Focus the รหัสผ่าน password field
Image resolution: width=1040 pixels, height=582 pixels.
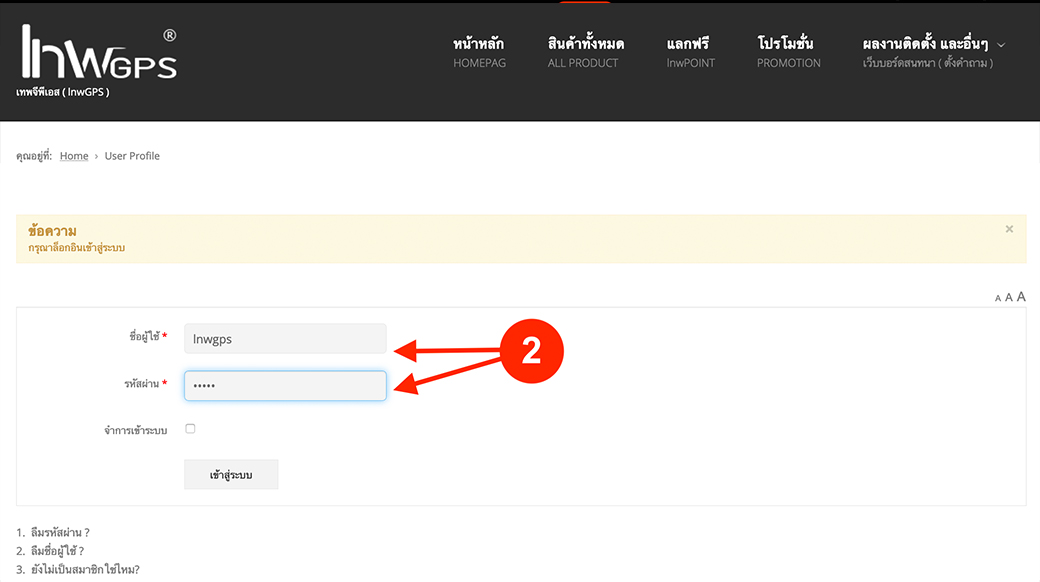(x=285, y=386)
